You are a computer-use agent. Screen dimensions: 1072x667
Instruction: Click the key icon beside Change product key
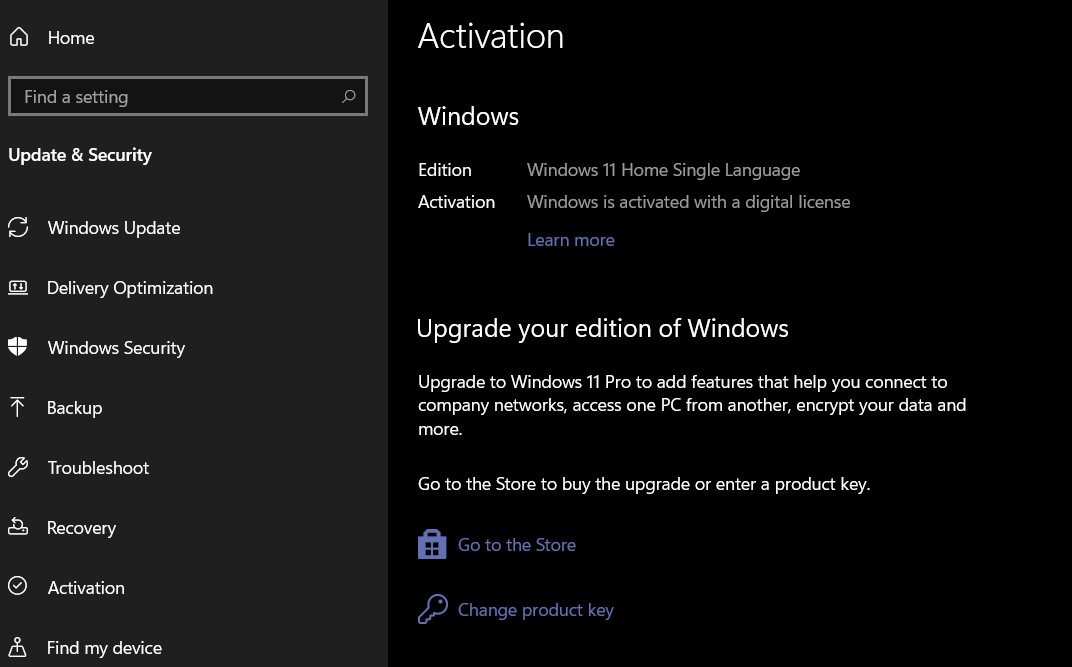point(433,609)
